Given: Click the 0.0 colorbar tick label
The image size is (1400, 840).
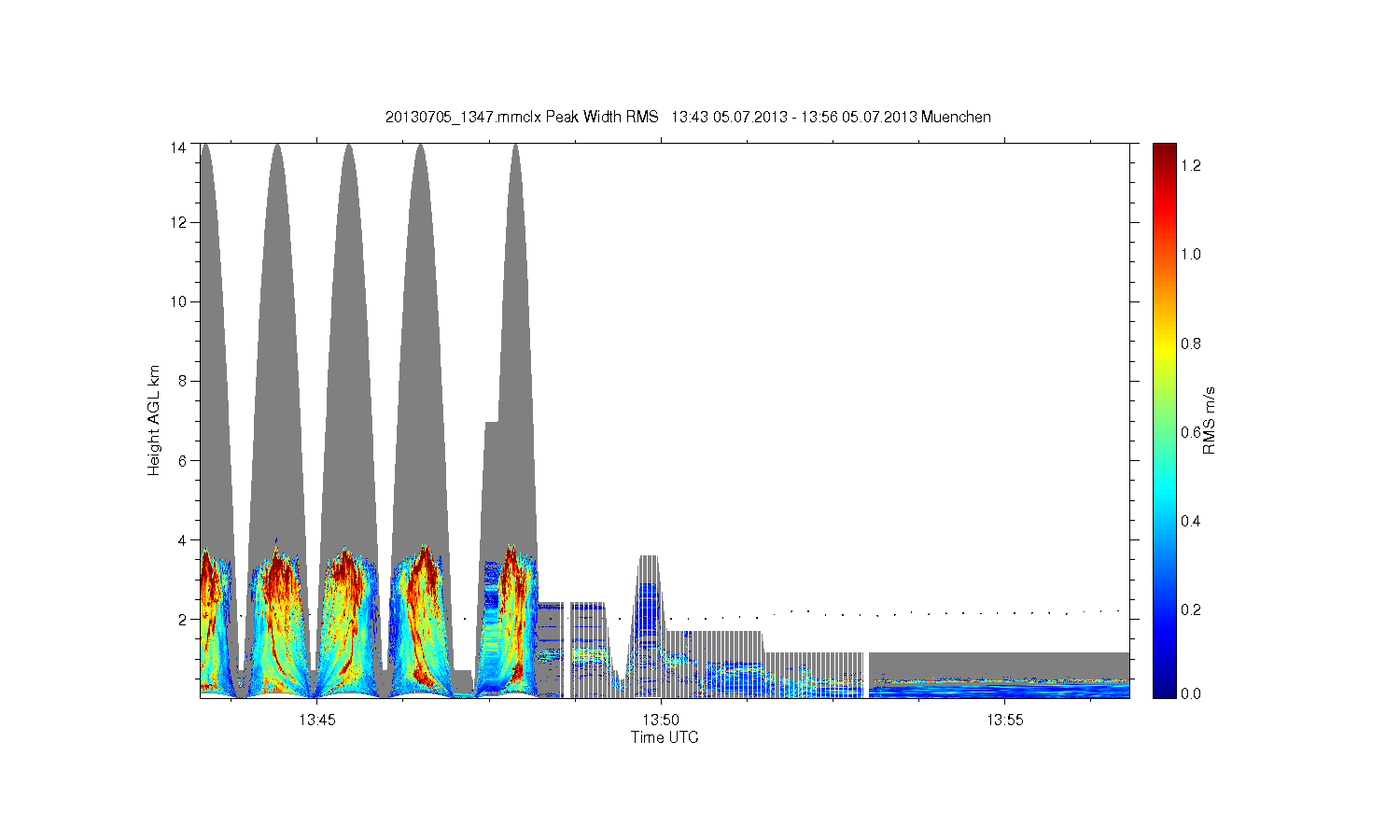Looking at the screenshot, I should pos(1191,693).
